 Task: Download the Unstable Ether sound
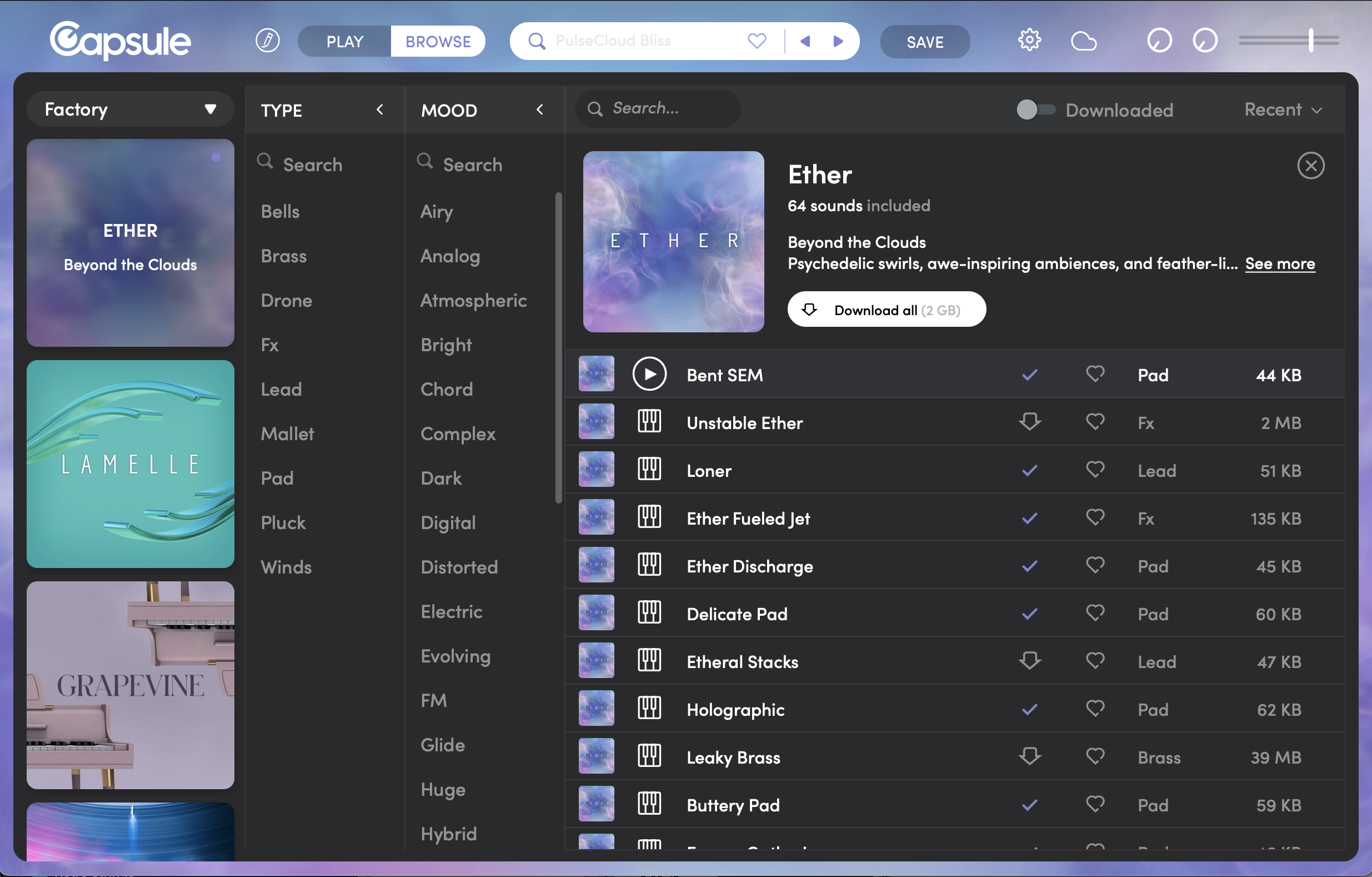[x=1029, y=422]
